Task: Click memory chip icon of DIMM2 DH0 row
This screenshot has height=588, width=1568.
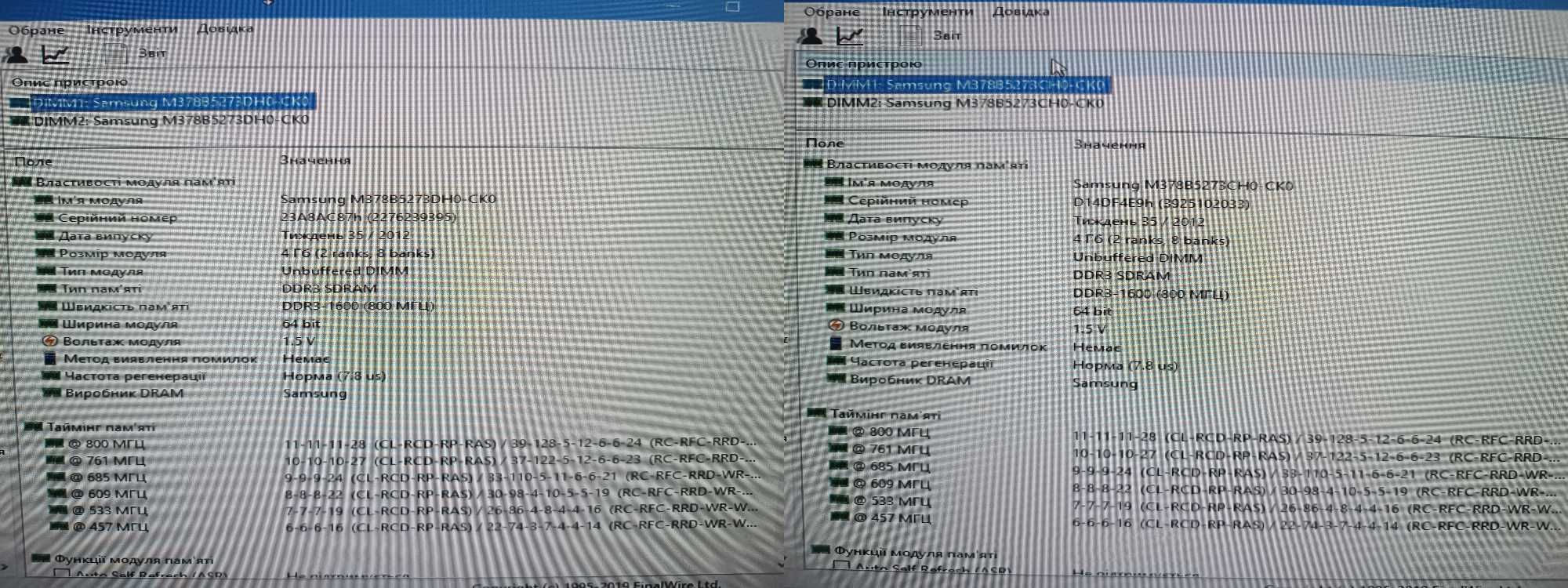Action: click(x=20, y=121)
